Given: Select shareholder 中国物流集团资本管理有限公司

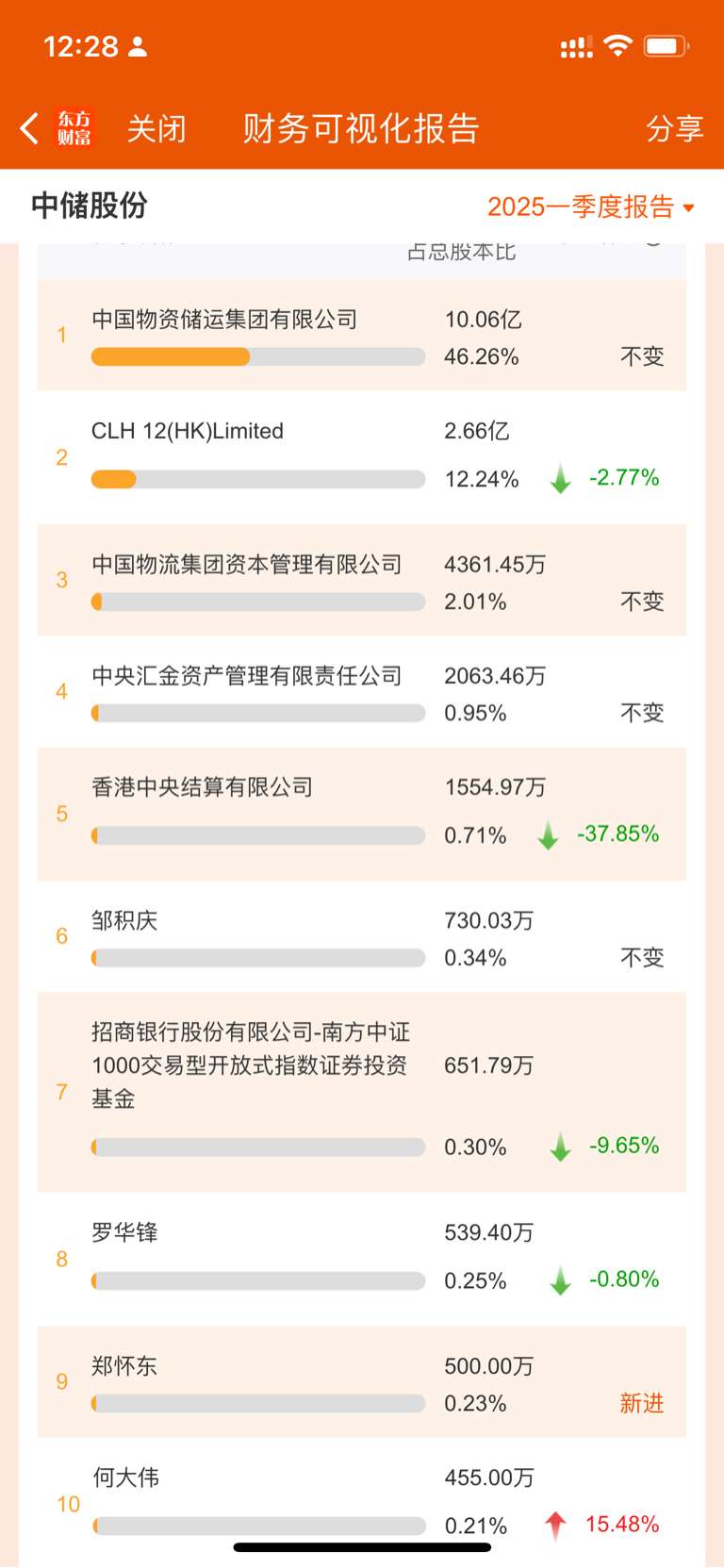Looking at the screenshot, I should [362, 580].
